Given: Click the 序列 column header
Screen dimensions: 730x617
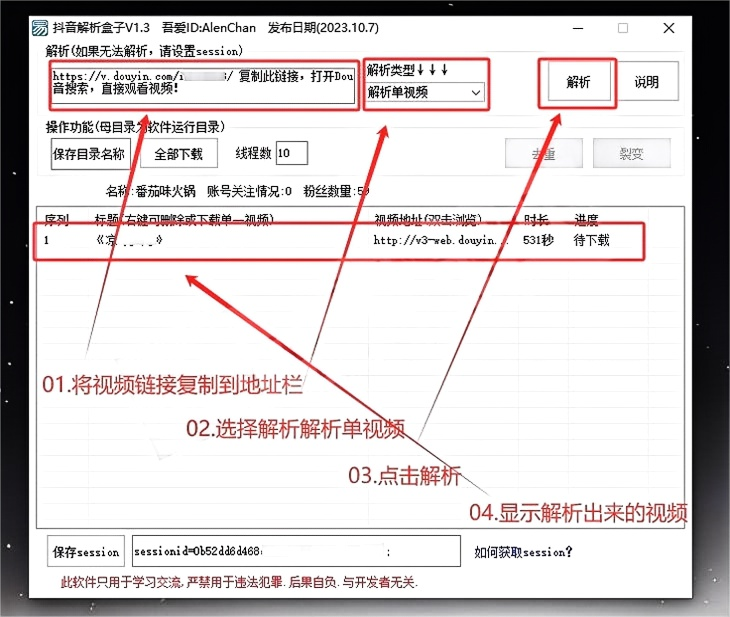Looking at the screenshot, I should [x=57, y=219].
